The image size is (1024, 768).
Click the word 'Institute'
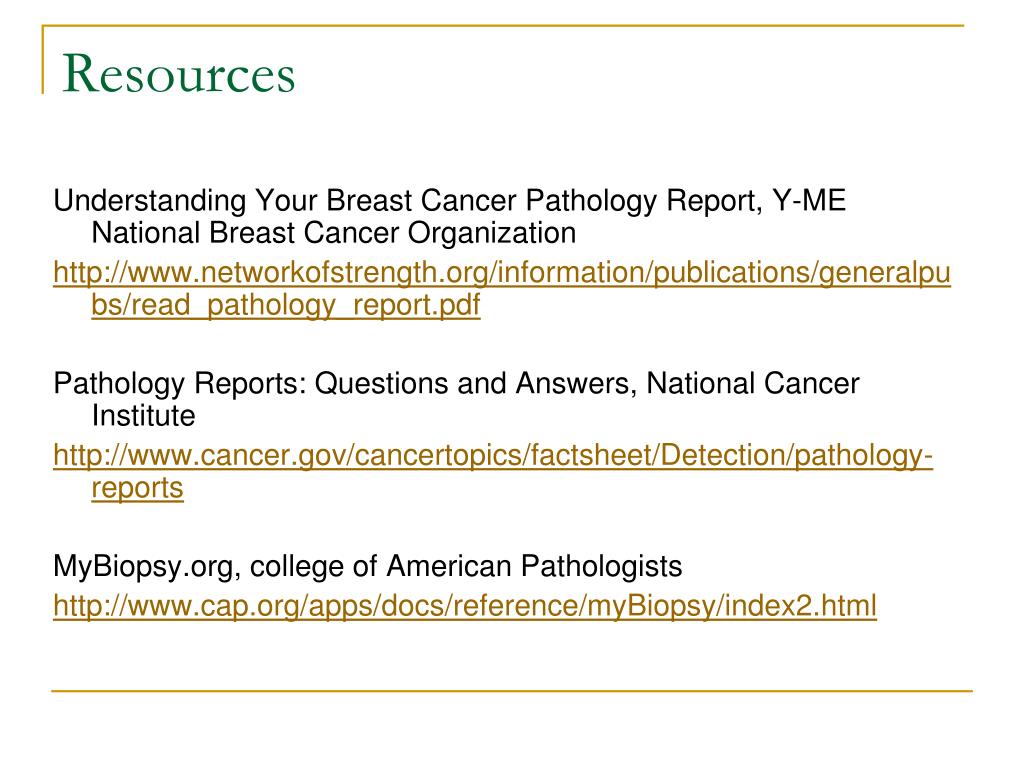[144, 416]
